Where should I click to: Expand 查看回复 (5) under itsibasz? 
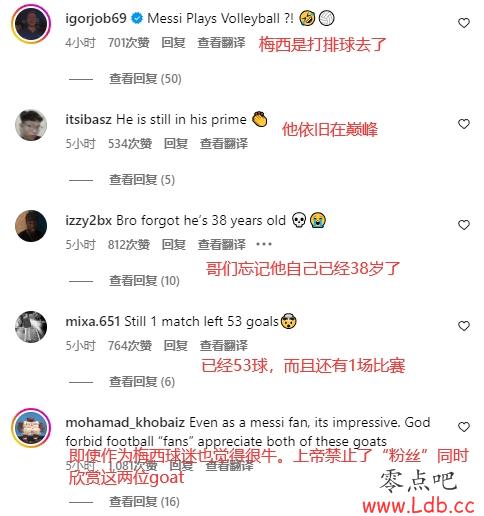click(x=142, y=180)
